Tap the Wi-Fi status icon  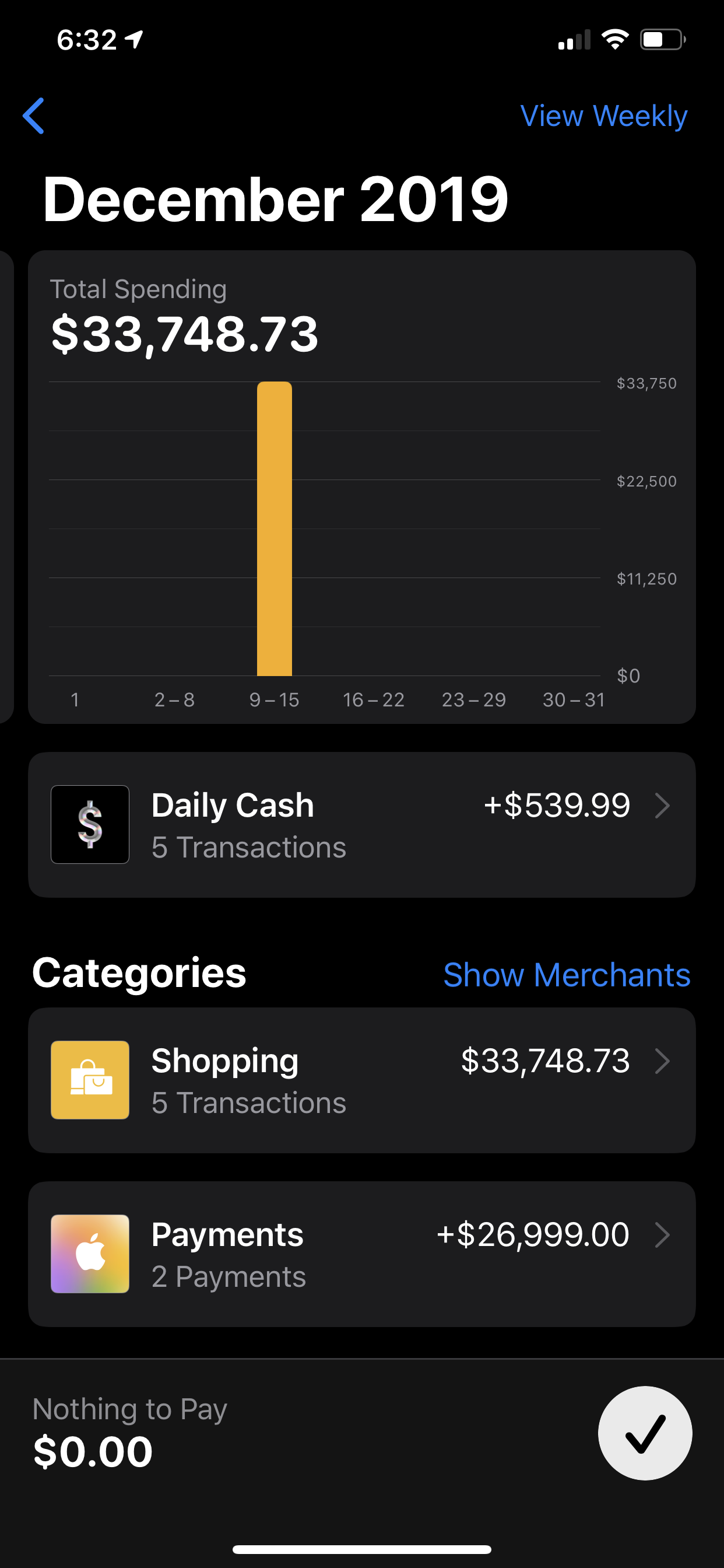click(x=614, y=40)
